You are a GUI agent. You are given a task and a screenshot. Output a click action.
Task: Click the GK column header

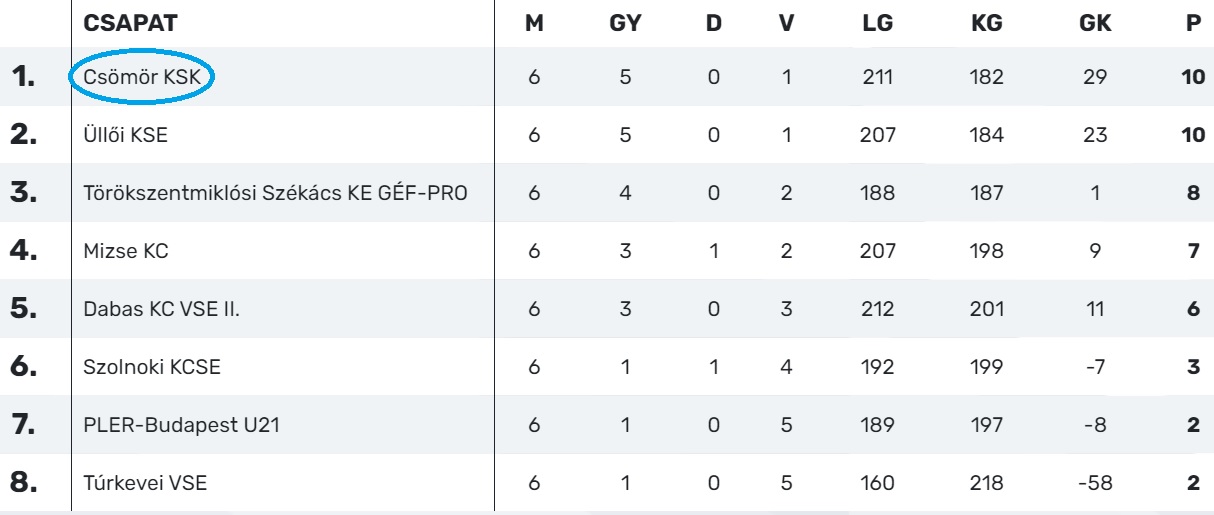[x=1095, y=24]
